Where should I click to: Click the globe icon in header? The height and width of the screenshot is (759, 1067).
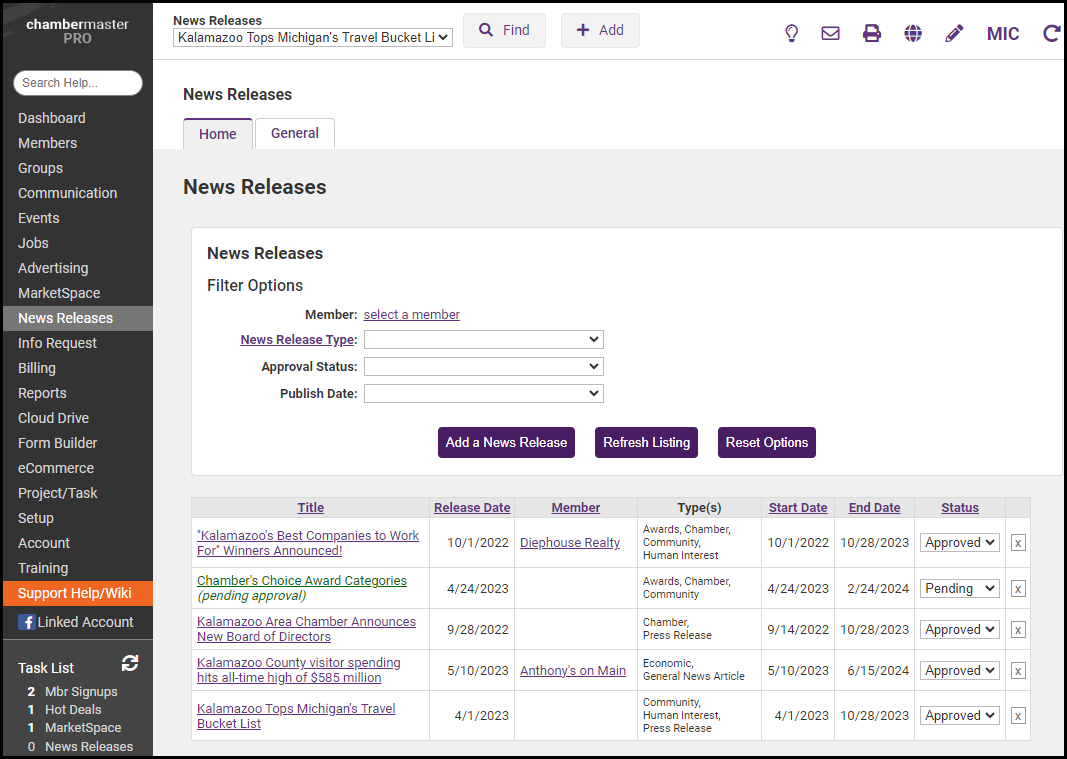913,33
